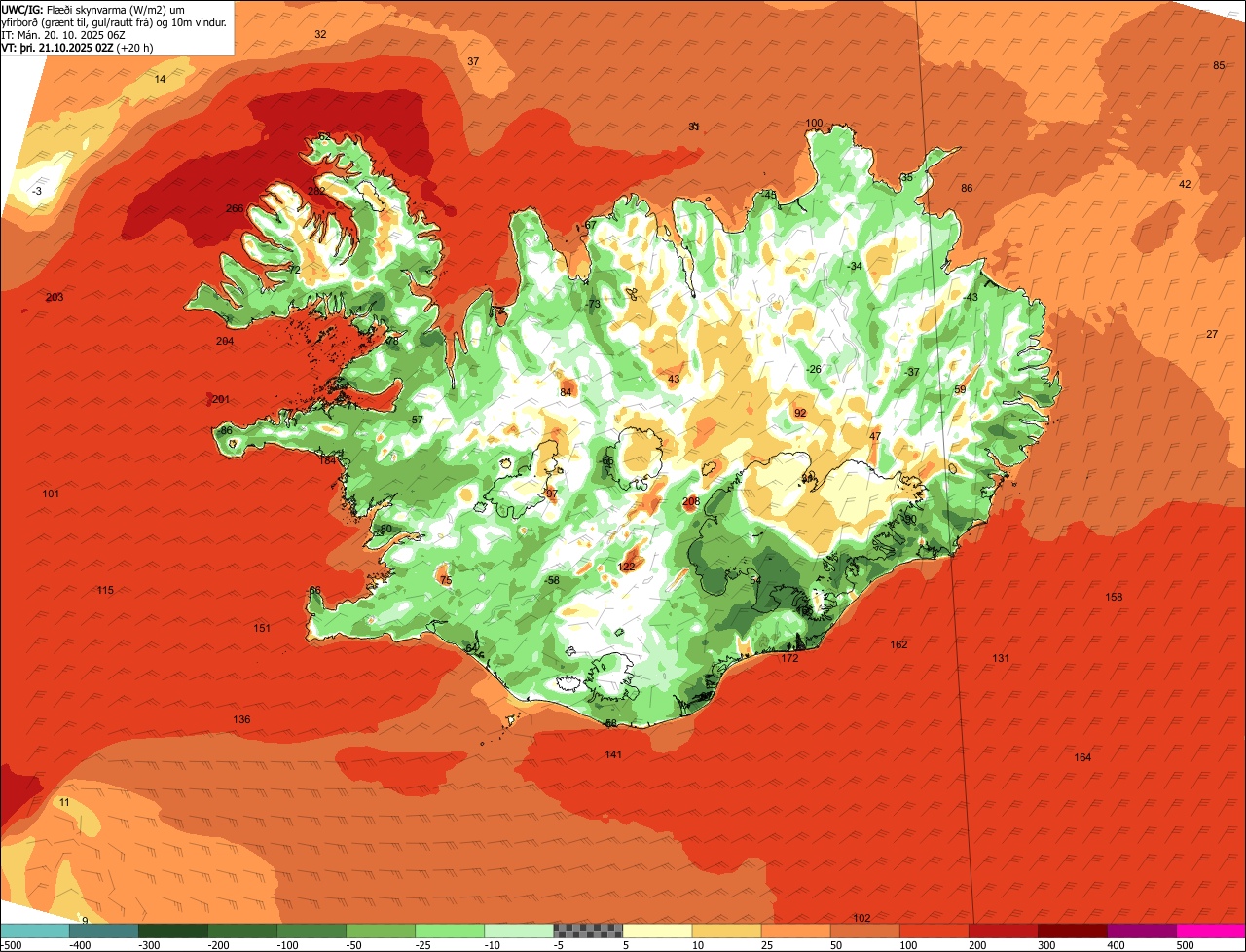Click the flux value '-3' on the map
The height and width of the screenshot is (952, 1246).
[36, 191]
